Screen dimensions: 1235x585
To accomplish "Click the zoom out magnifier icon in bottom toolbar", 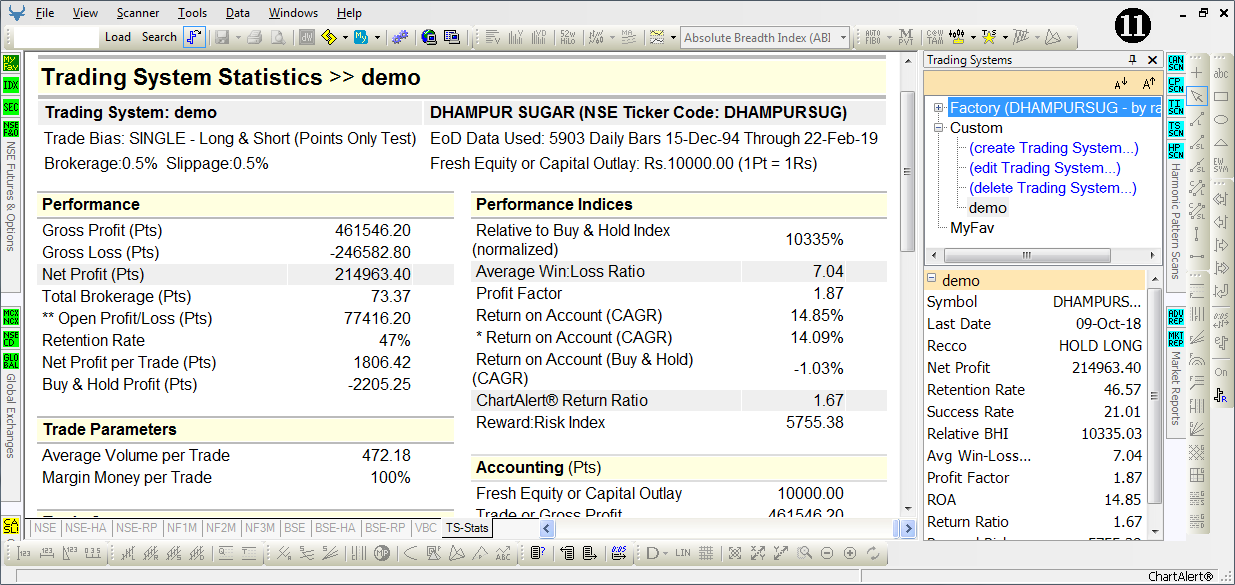I will tap(827, 553).
